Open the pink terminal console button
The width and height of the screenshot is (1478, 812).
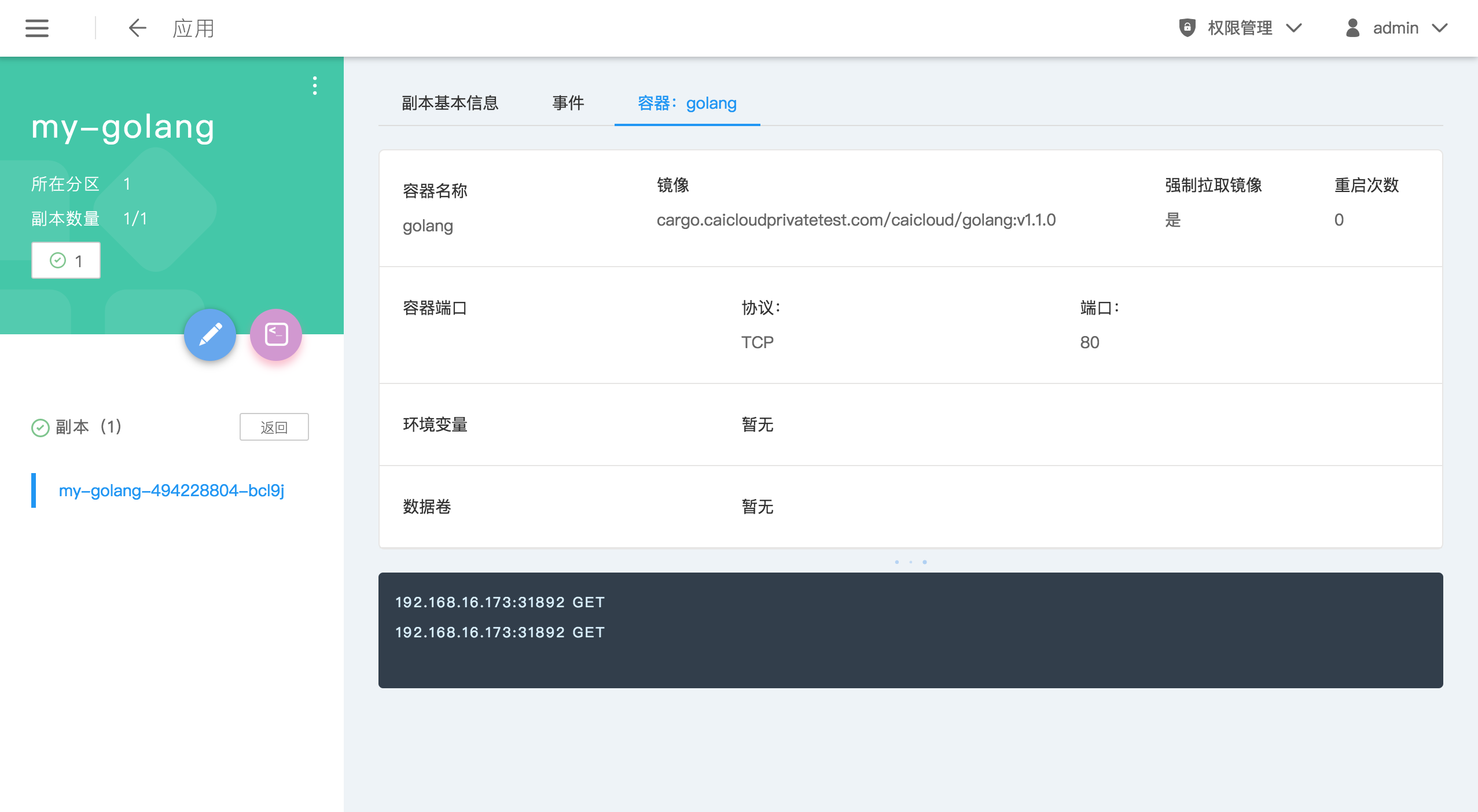point(276,335)
